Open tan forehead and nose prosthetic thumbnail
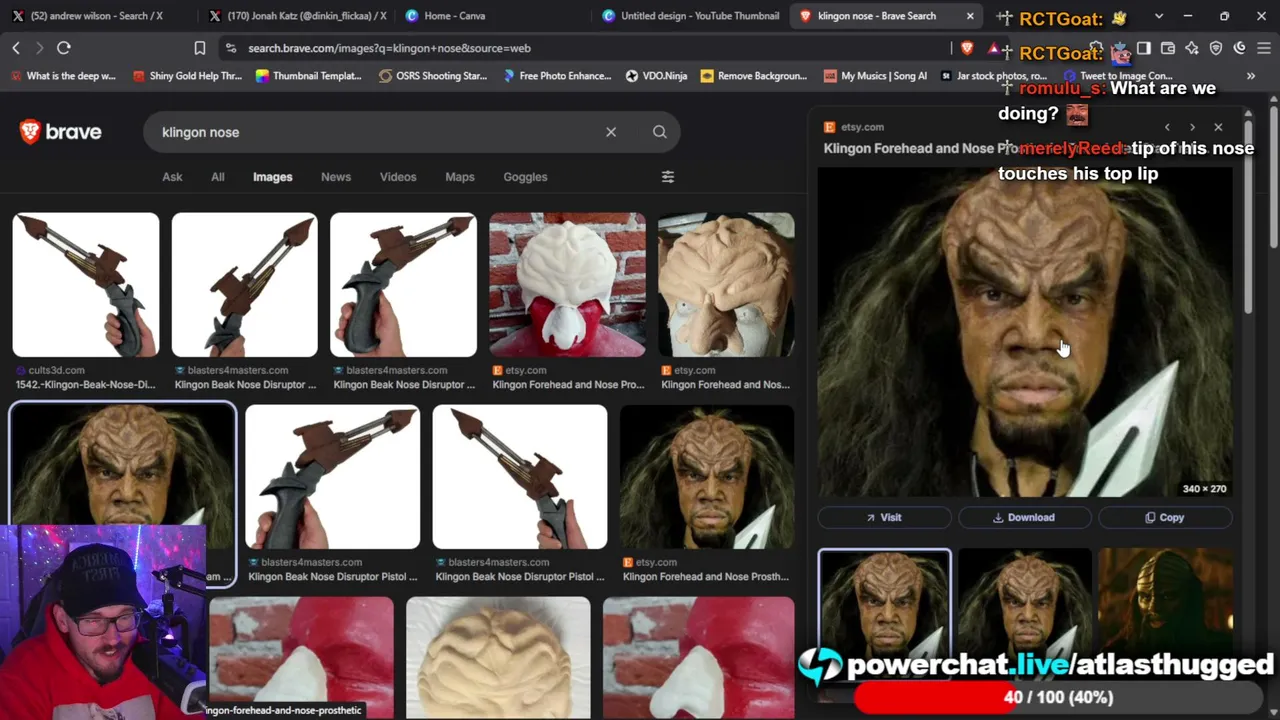This screenshot has width=1280, height=720. (x=726, y=285)
